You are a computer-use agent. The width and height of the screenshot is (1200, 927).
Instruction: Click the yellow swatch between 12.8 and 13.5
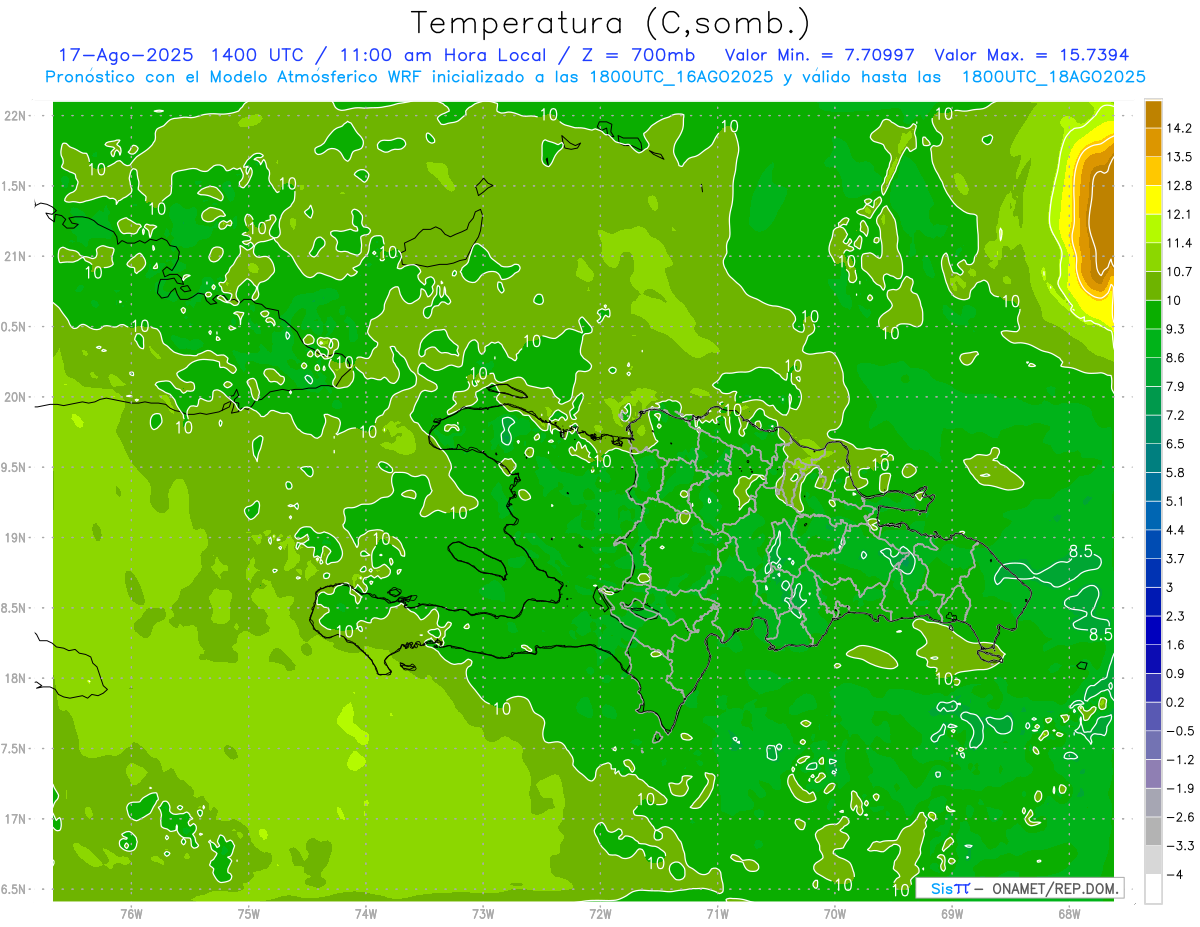(1153, 171)
